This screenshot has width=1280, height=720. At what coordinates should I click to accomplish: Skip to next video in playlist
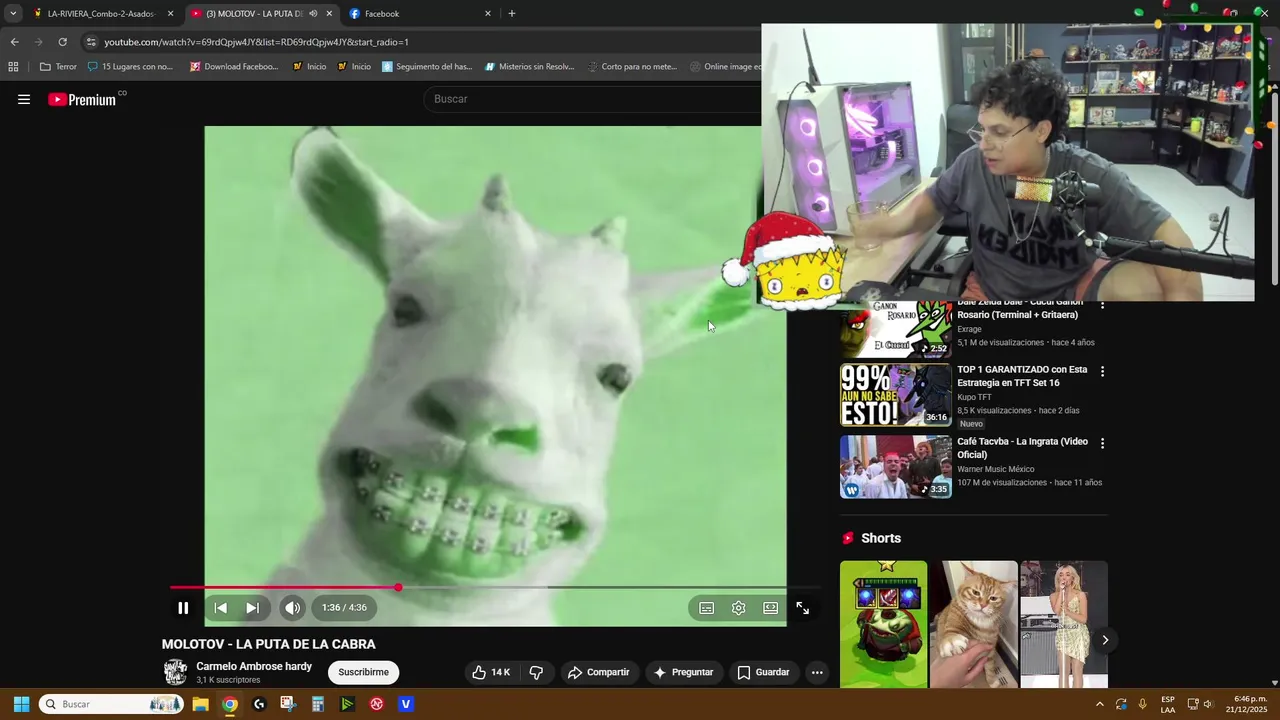(253, 608)
